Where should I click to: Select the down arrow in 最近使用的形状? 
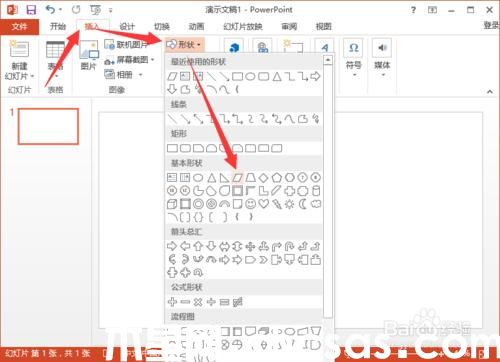172,89
